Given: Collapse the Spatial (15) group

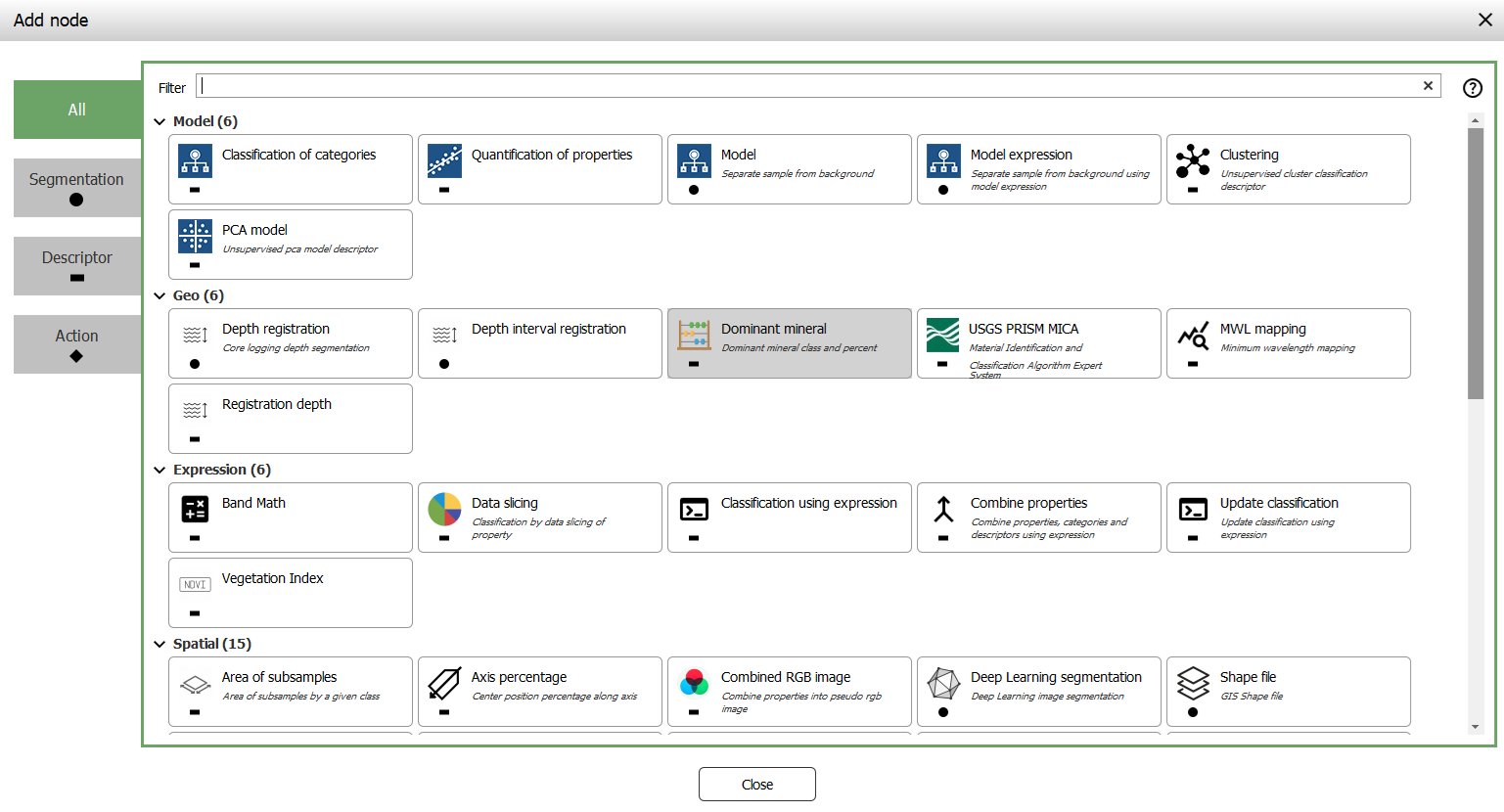Looking at the screenshot, I should coord(160,645).
